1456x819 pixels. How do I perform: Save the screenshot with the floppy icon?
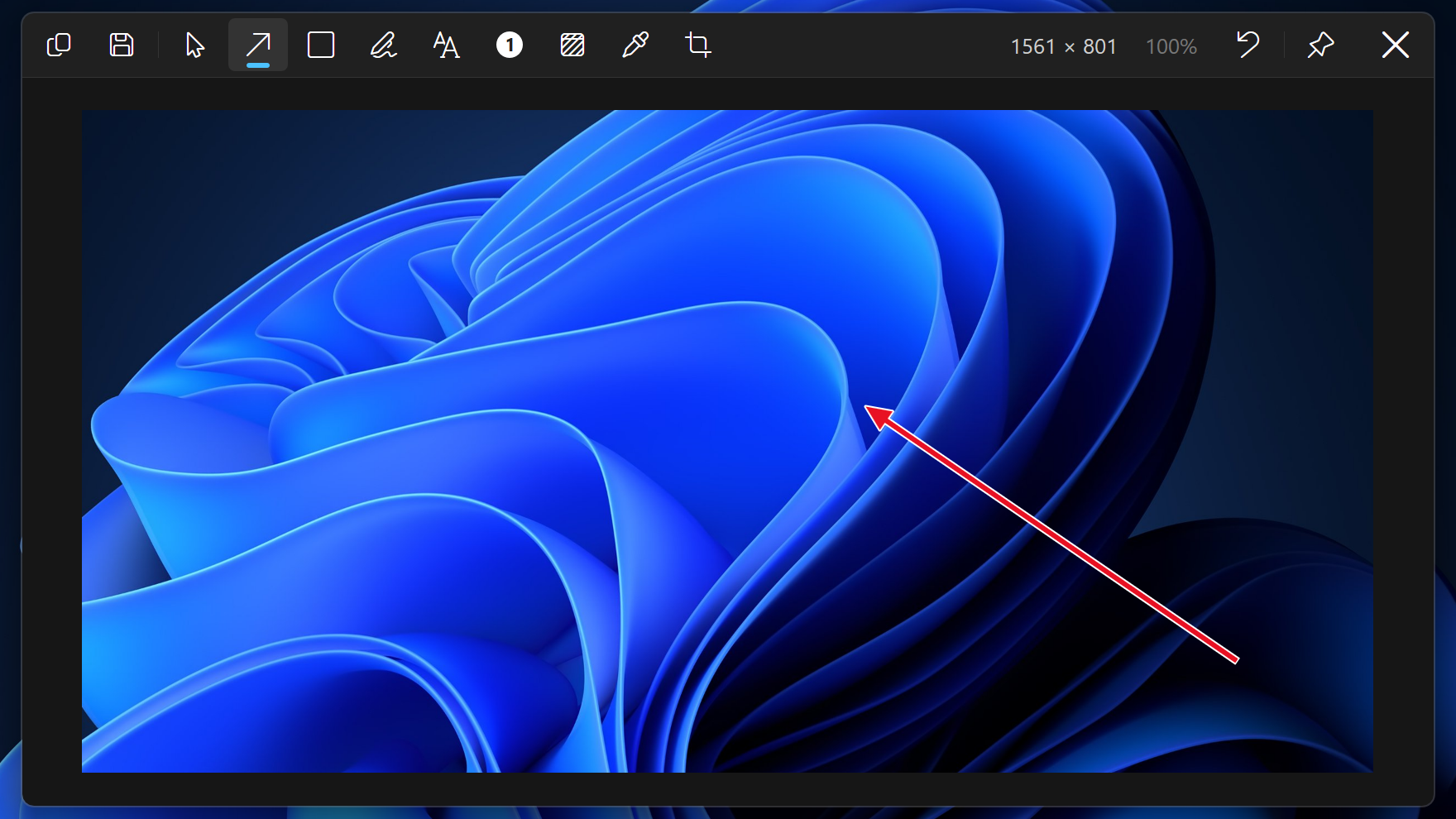tap(122, 45)
